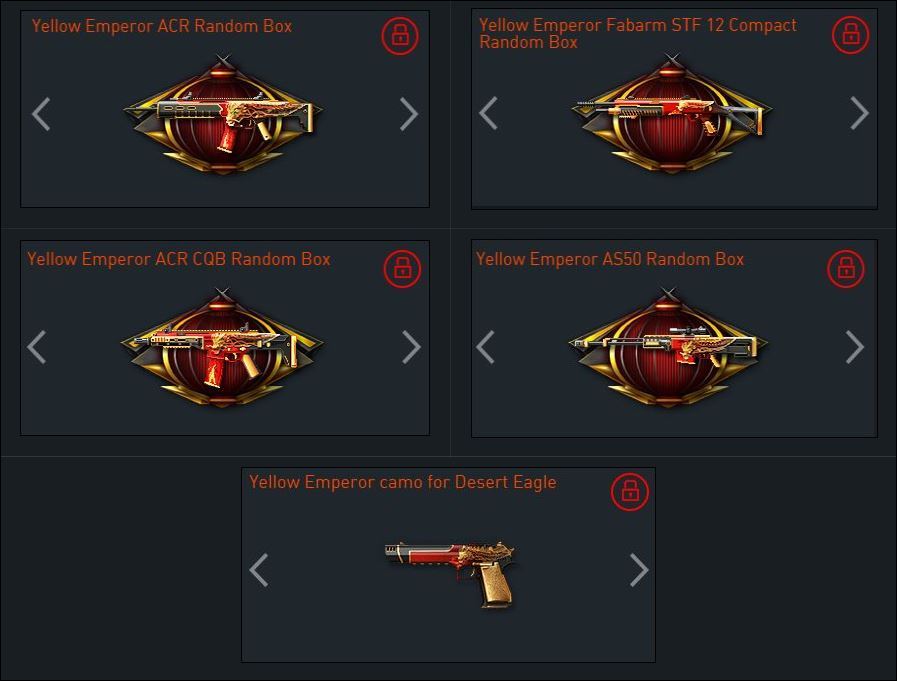View previous Desert Eagle camo slide
The width and height of the screenshot is (897, 681).
pos(259,570)
